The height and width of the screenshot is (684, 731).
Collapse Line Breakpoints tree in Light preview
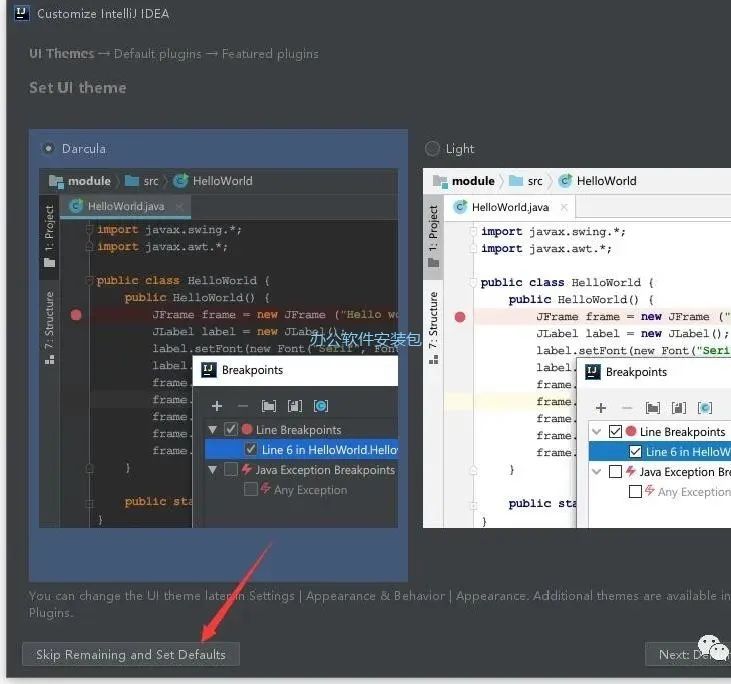click(596, 432)
